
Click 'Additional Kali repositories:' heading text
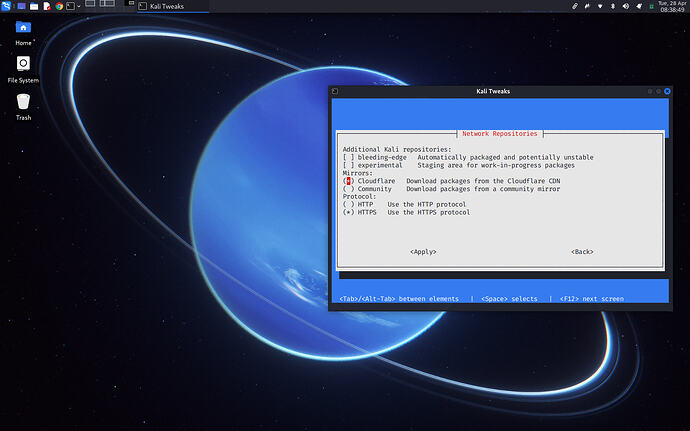click(x=397, y=149)
